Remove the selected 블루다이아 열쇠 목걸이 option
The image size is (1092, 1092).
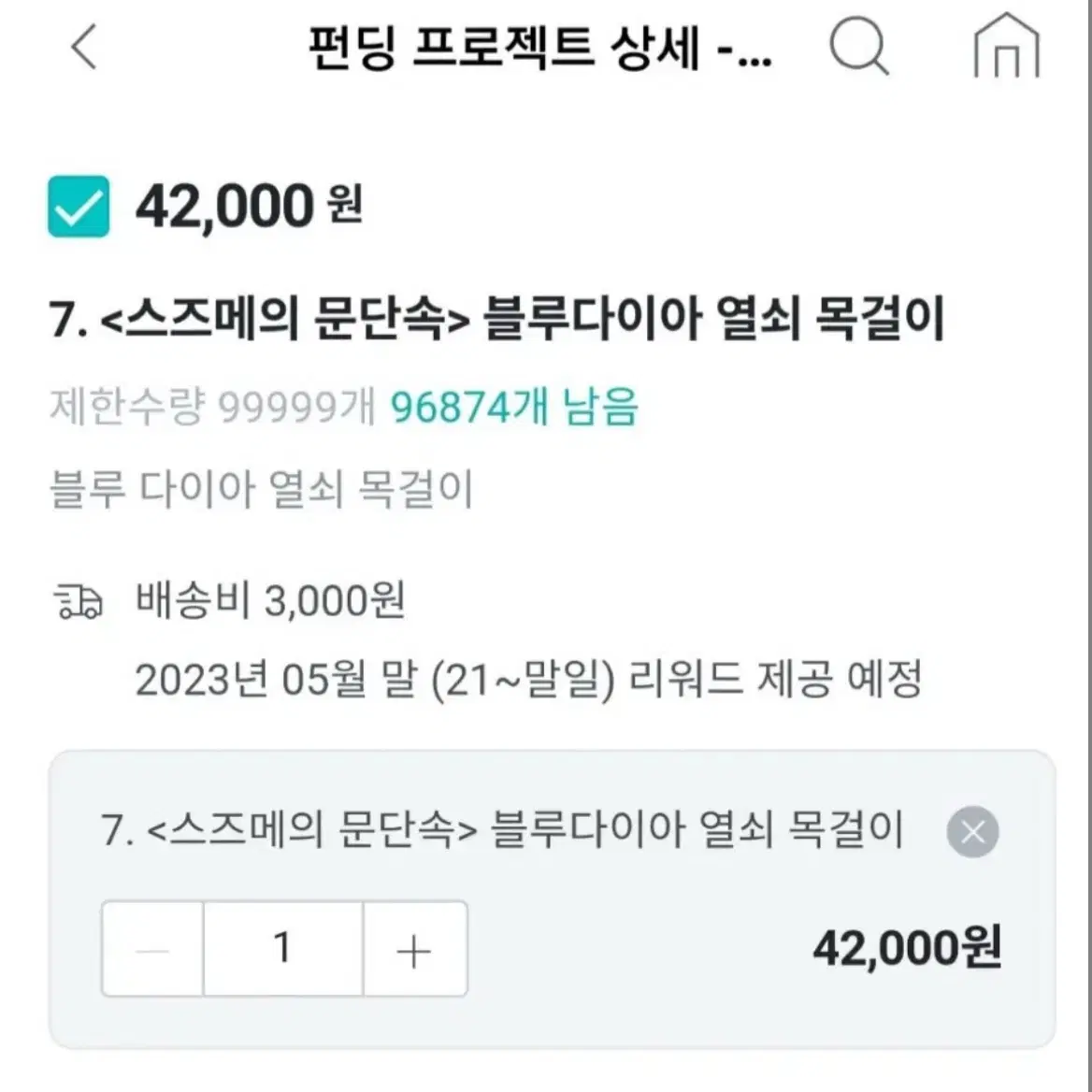[972, 831]
